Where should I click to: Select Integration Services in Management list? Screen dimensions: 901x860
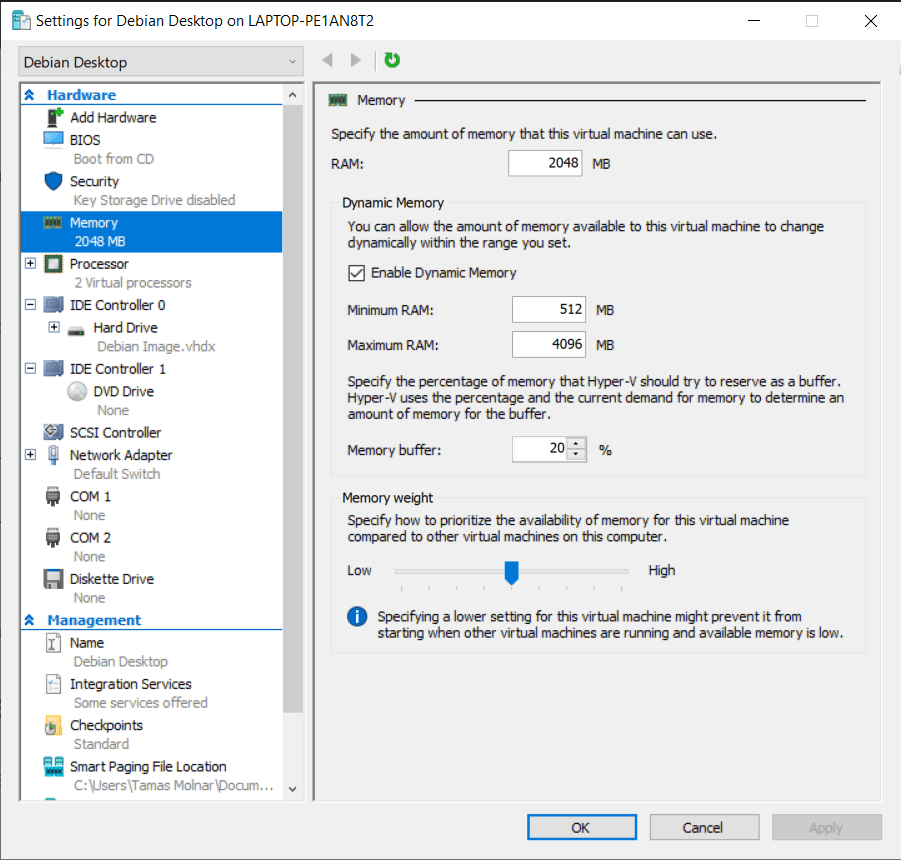pyautogui.click(x=130, y=684)
